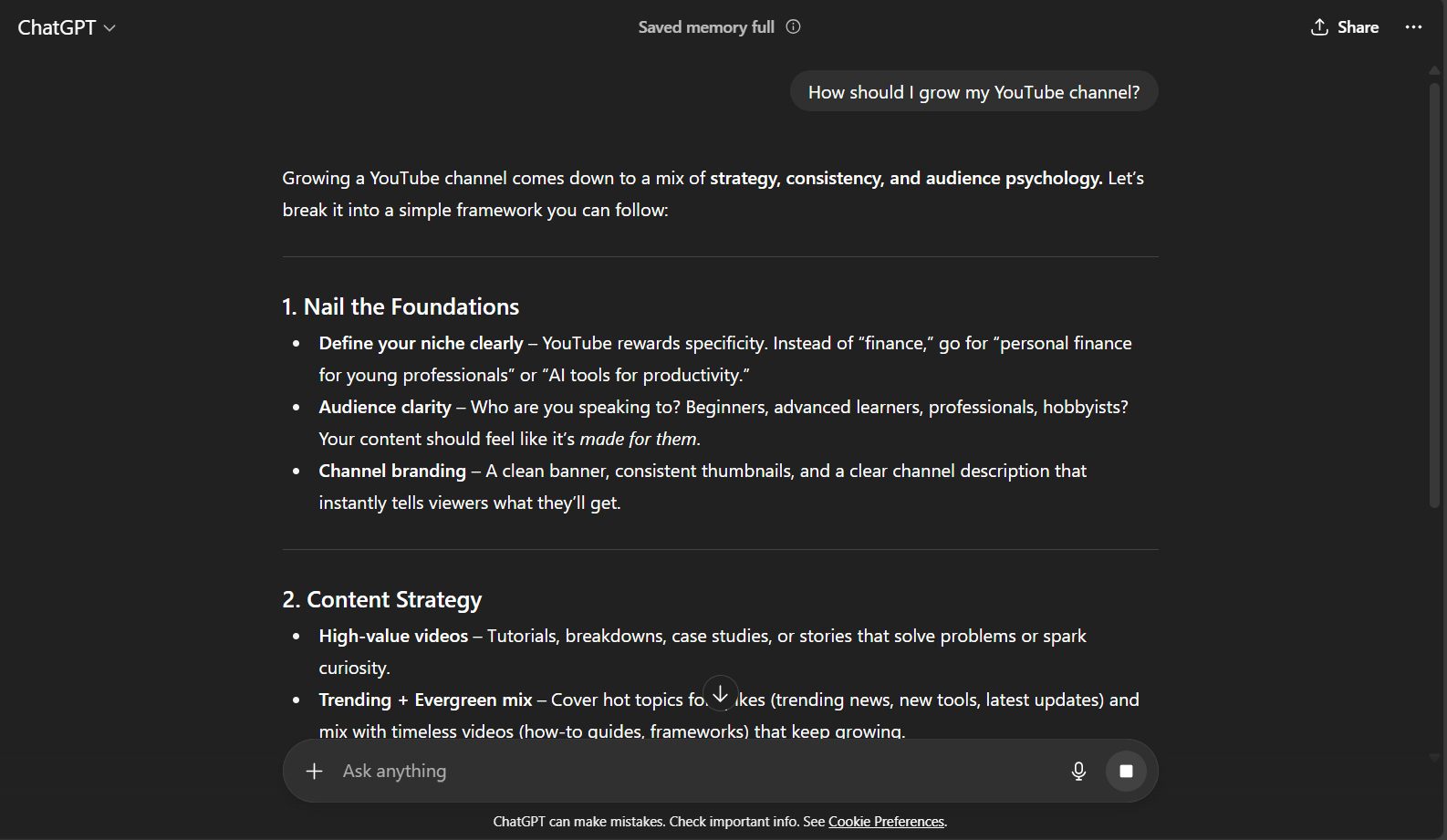Open the three-dot more options menu
Viewport: 1447px width, 840px height.
1413,27
